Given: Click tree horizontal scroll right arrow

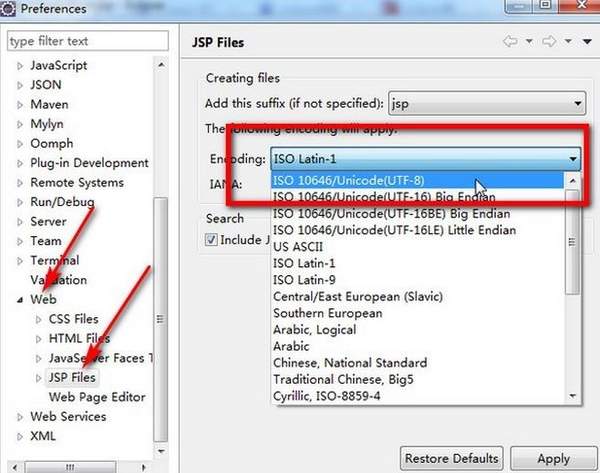Looking at the screenshot, I should click(143, 467).
